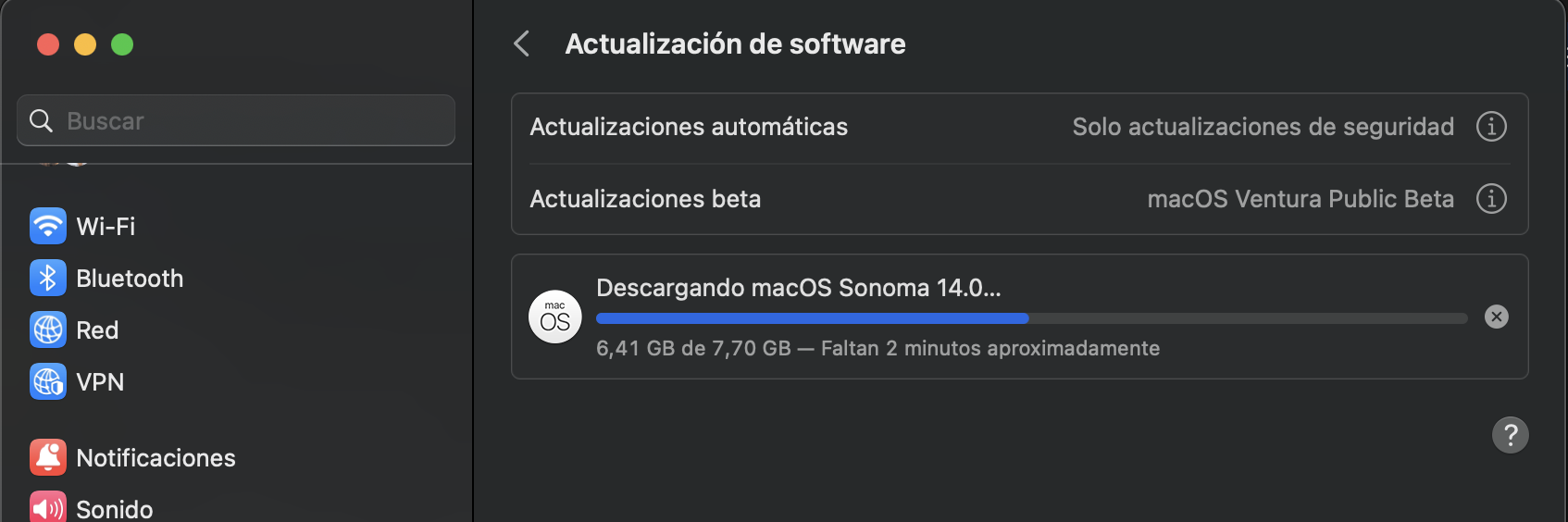1568x522 pixels.
Task: Go back with the chevron arrow
Action: click(522, 43)
